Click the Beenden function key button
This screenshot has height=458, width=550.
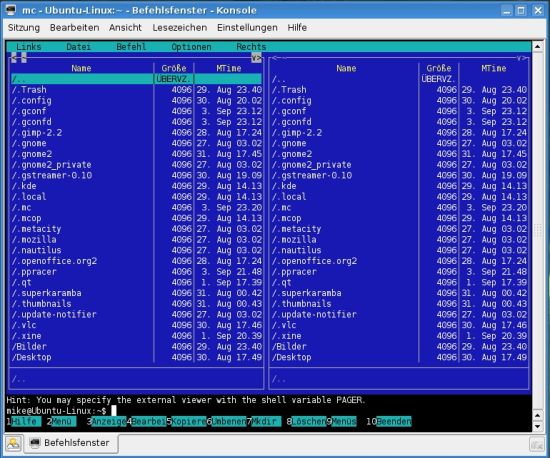click(x=394, y=421)
